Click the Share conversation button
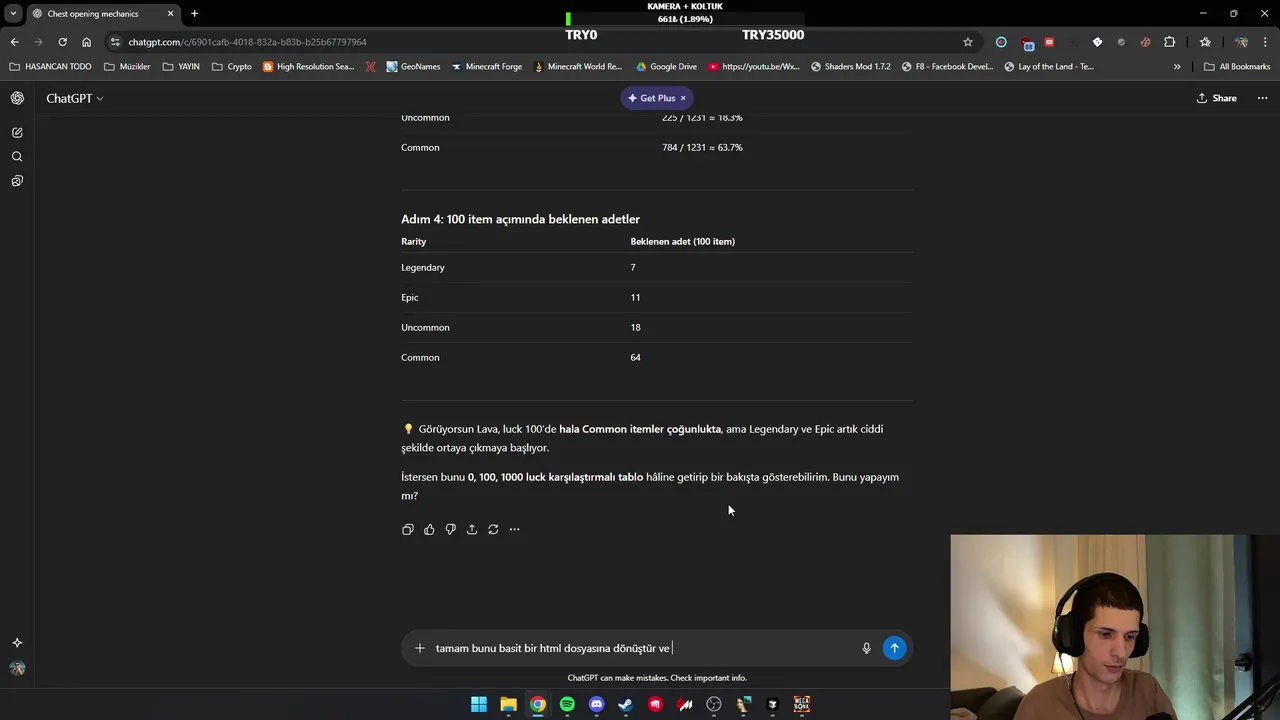This screenshot has height=720, width=1280. tap(1217, 98)
